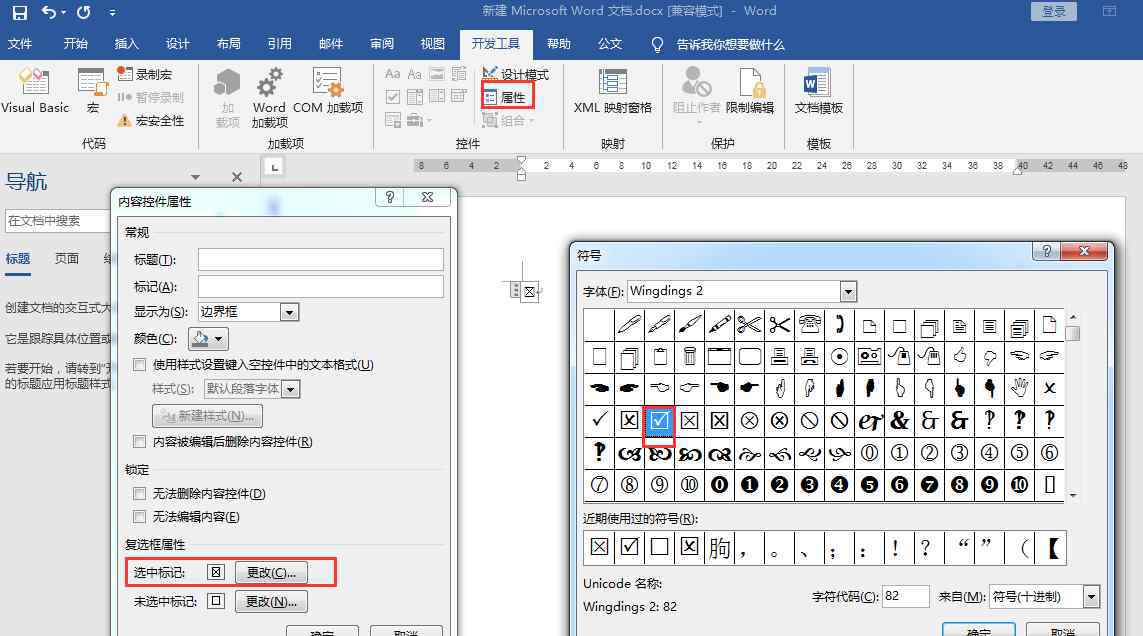The height and width of the screenshot is (636, 1143).
Task: Pick the cassette tape symbol in the grid
Action: pyautogui.click(x=869, y=356)
